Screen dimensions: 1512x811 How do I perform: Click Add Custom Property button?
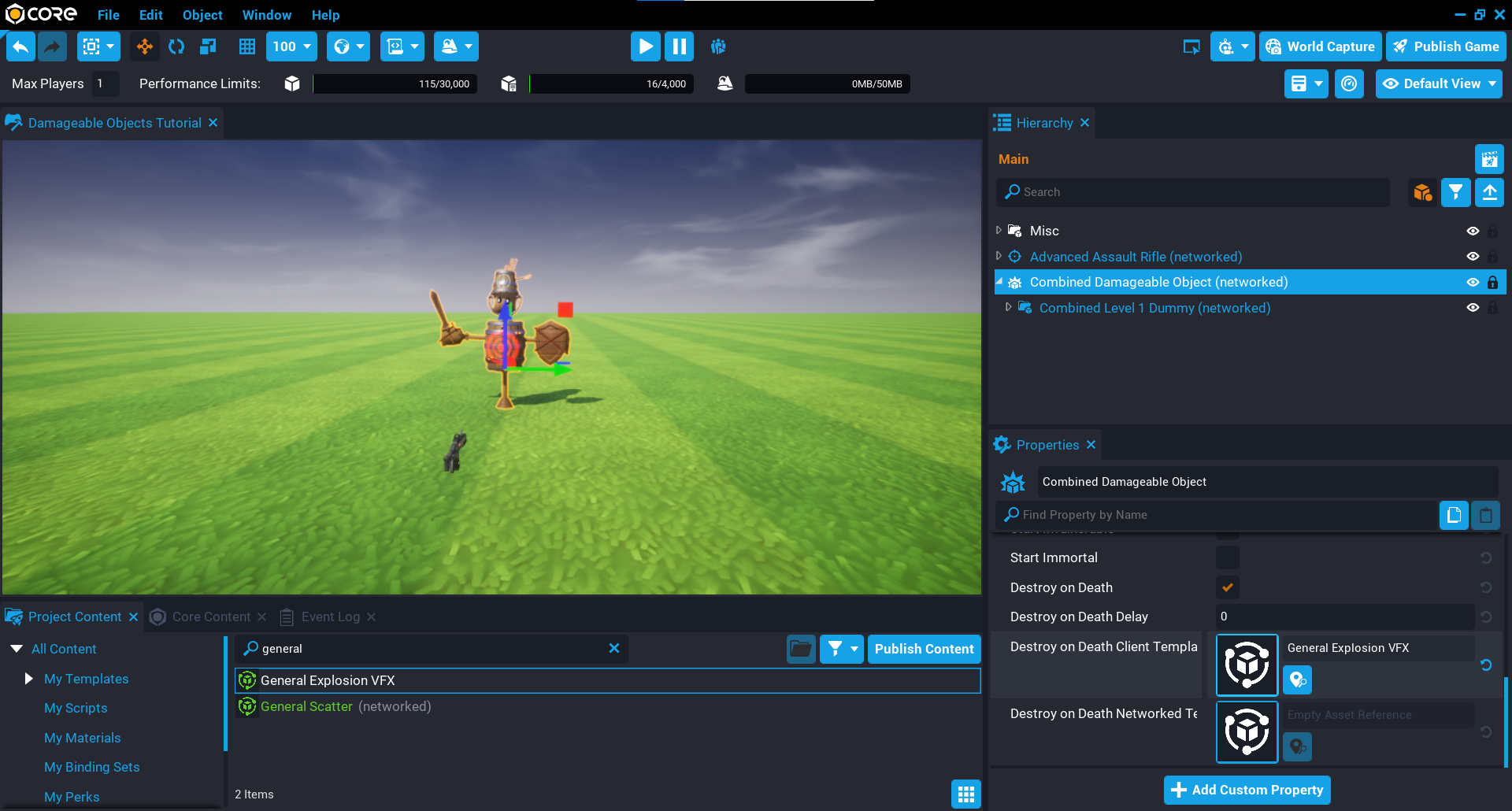pos(1247,790)
